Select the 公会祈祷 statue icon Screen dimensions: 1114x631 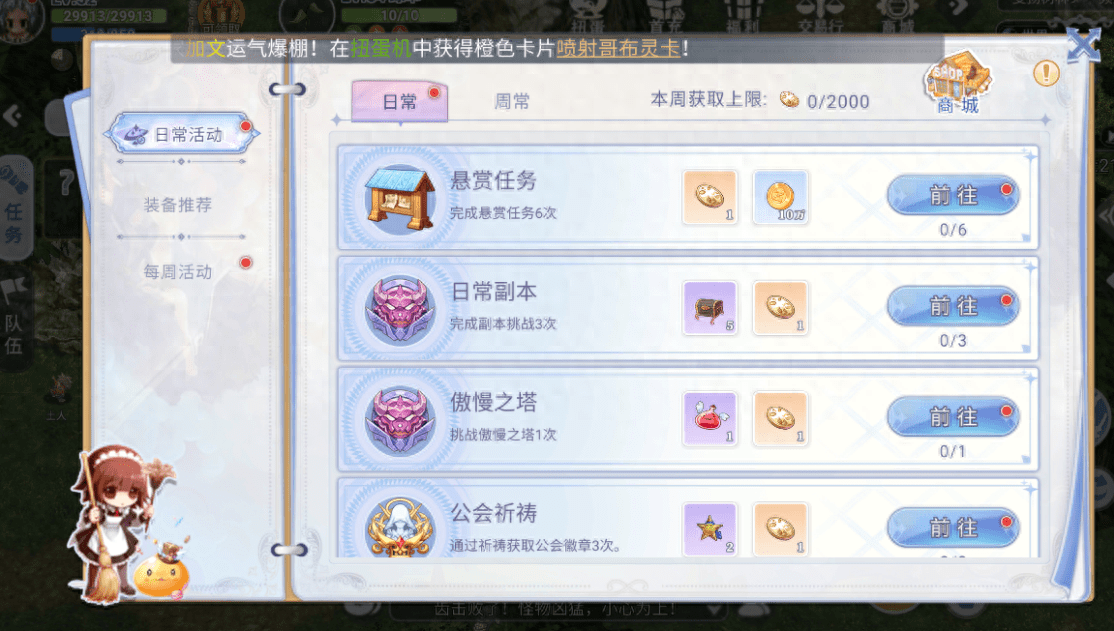point(399,527)
